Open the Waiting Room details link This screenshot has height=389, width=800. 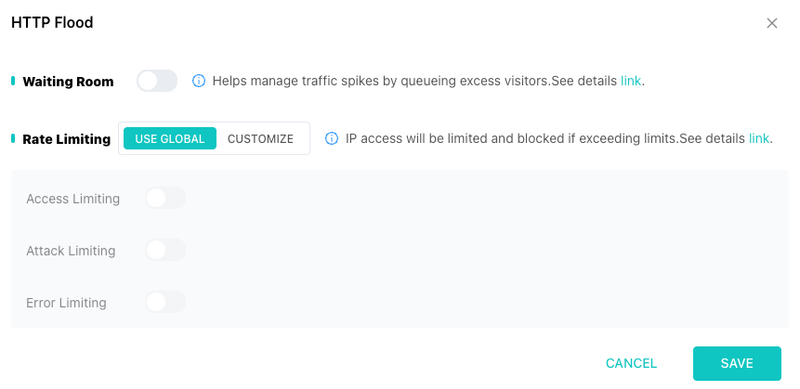pos(631,81)
